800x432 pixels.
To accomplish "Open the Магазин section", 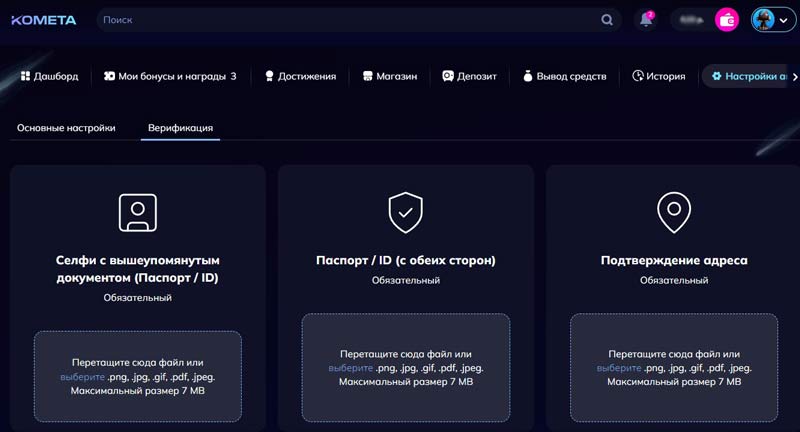I will coord(389,76).
